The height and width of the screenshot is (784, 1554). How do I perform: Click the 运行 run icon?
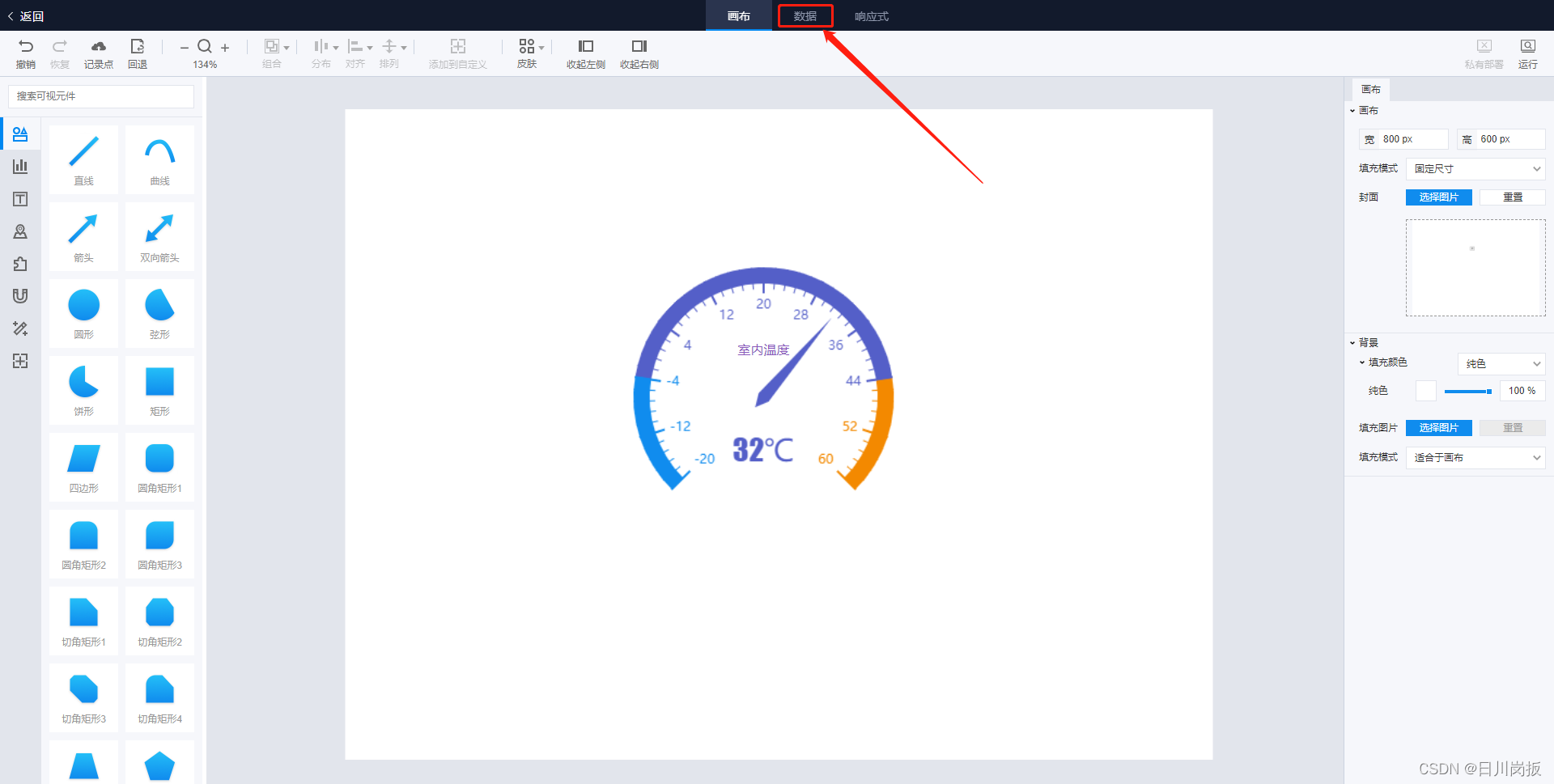tap(1528, 46)
